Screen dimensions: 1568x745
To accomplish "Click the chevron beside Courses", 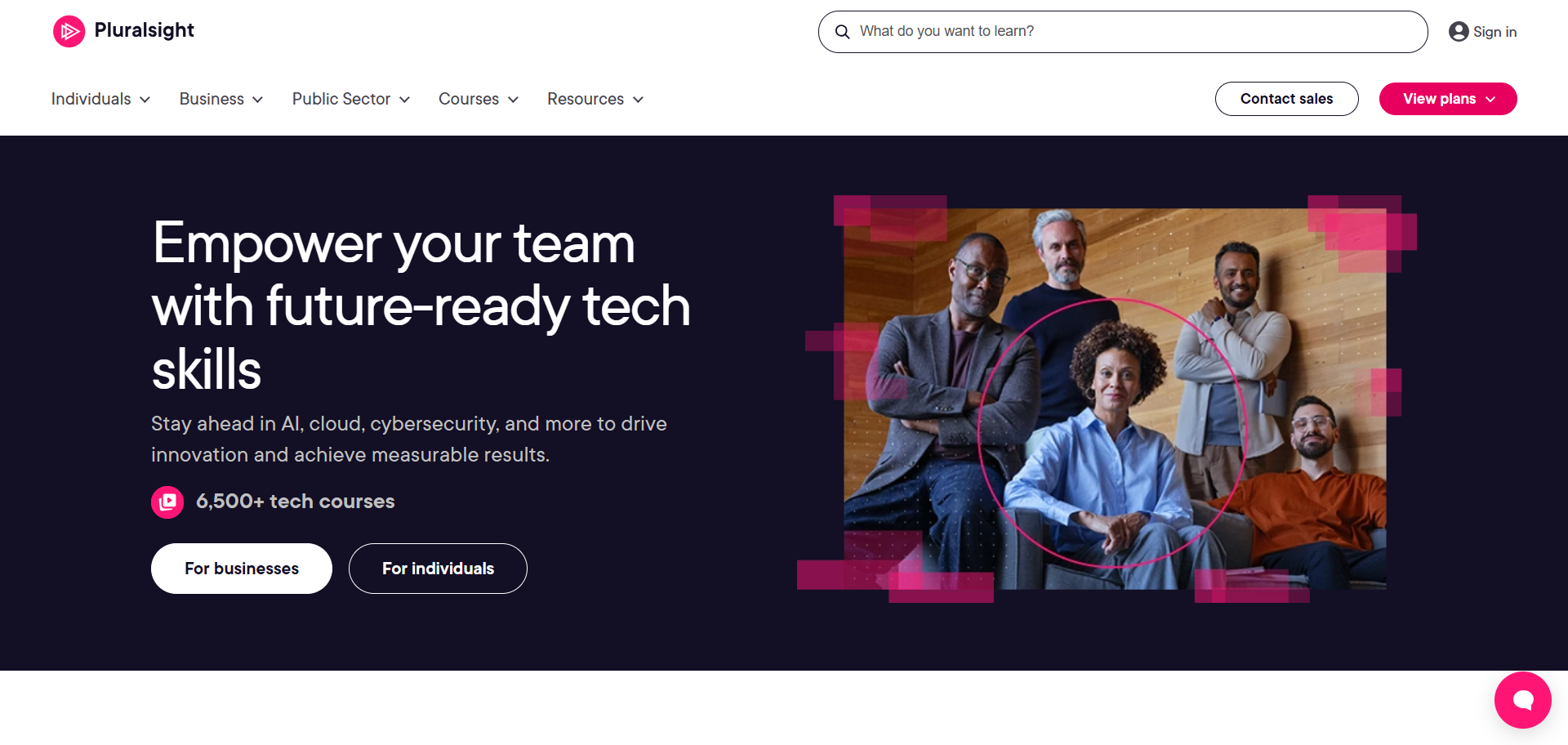I will coord(513,100).
